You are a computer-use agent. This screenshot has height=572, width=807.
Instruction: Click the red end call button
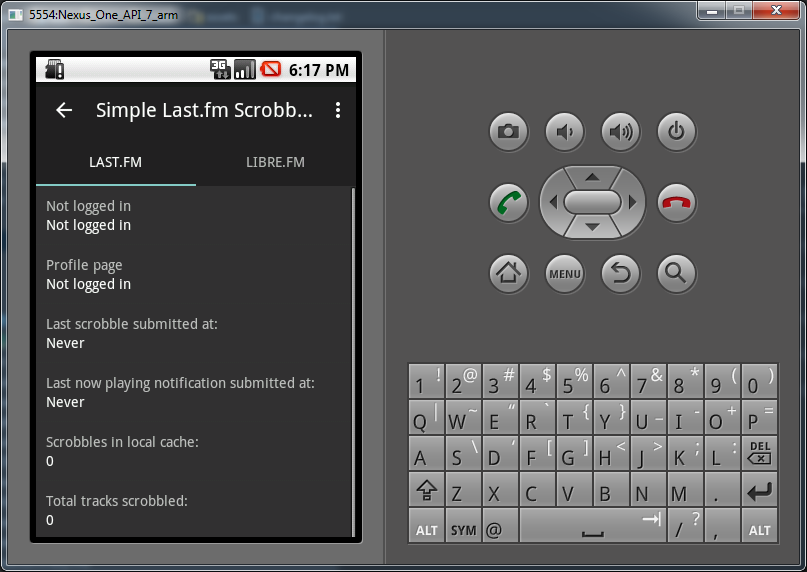(677, 202)
